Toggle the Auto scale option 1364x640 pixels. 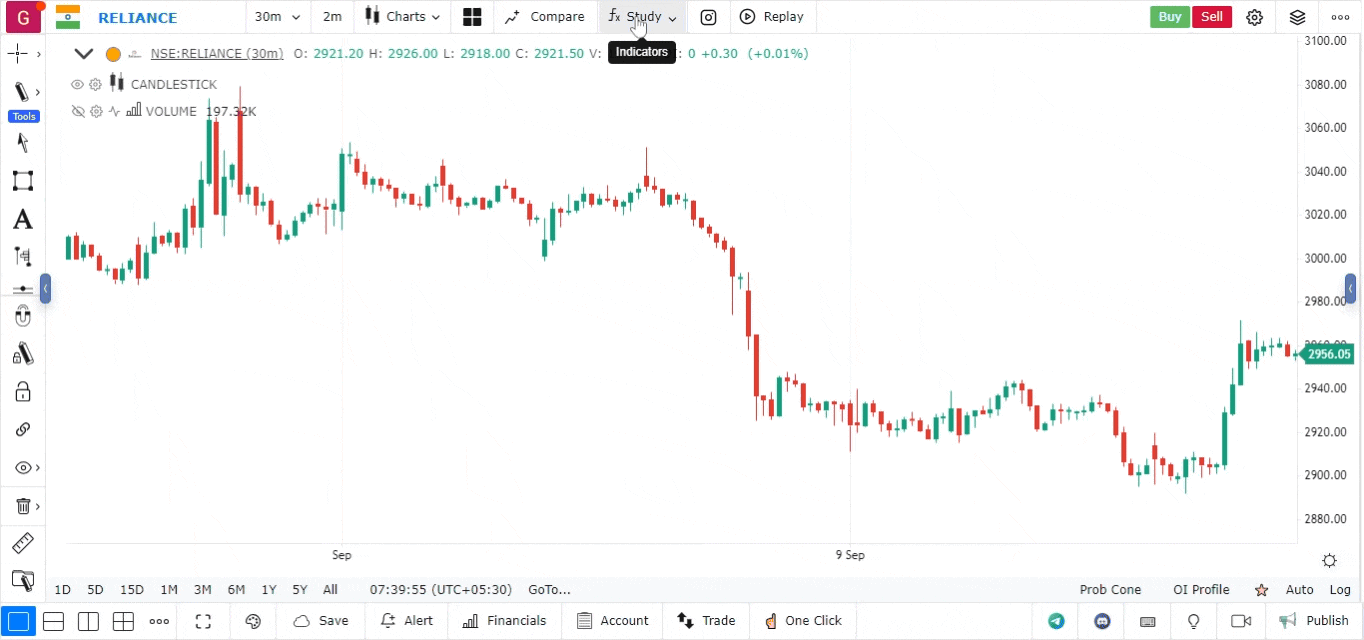(1299, 590)
